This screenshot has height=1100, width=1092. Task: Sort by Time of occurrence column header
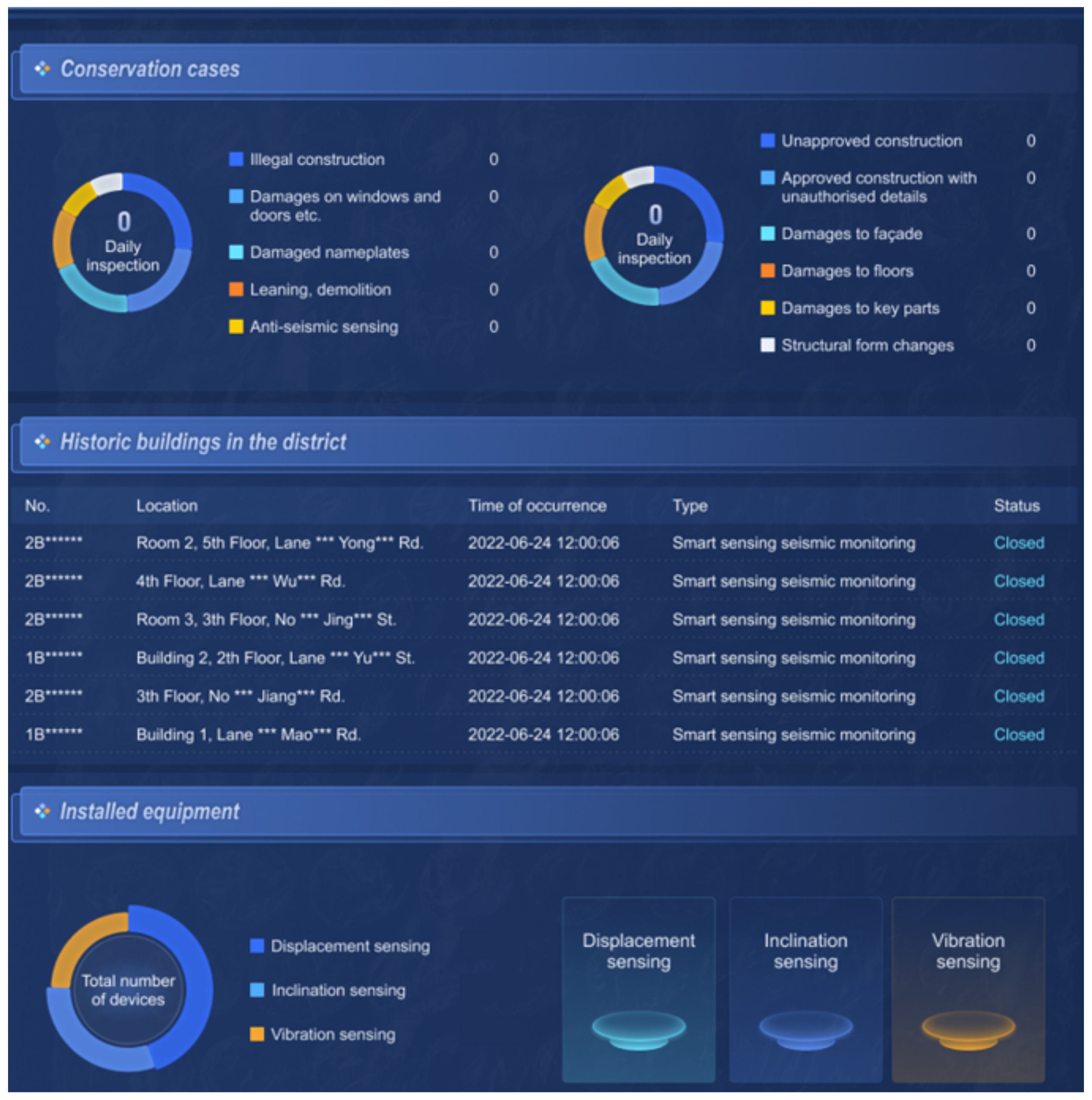coord(537,505)
